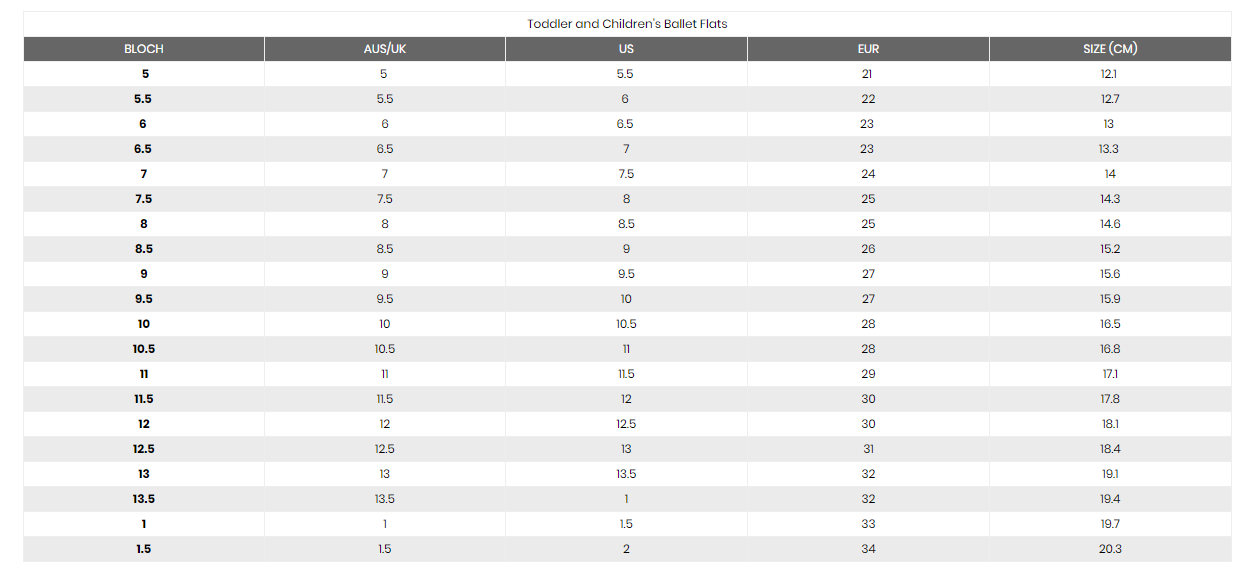1254x572 pixels.
Task: Select the 20.3 cm size cell
Action: click(x=1110, y=549)
